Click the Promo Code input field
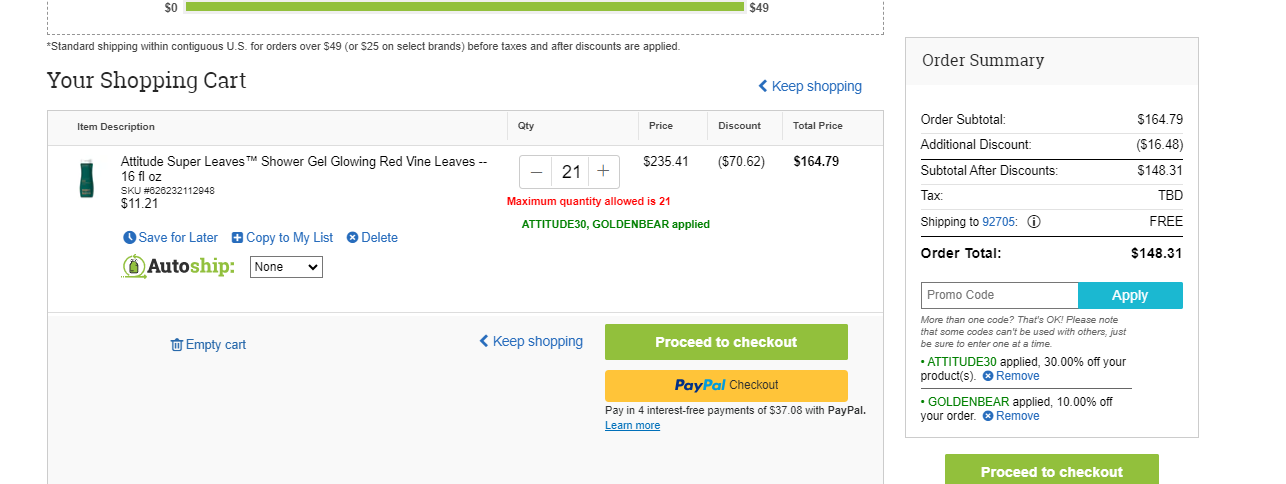Viewport: 1286px width, 484px height. [999, 295]
